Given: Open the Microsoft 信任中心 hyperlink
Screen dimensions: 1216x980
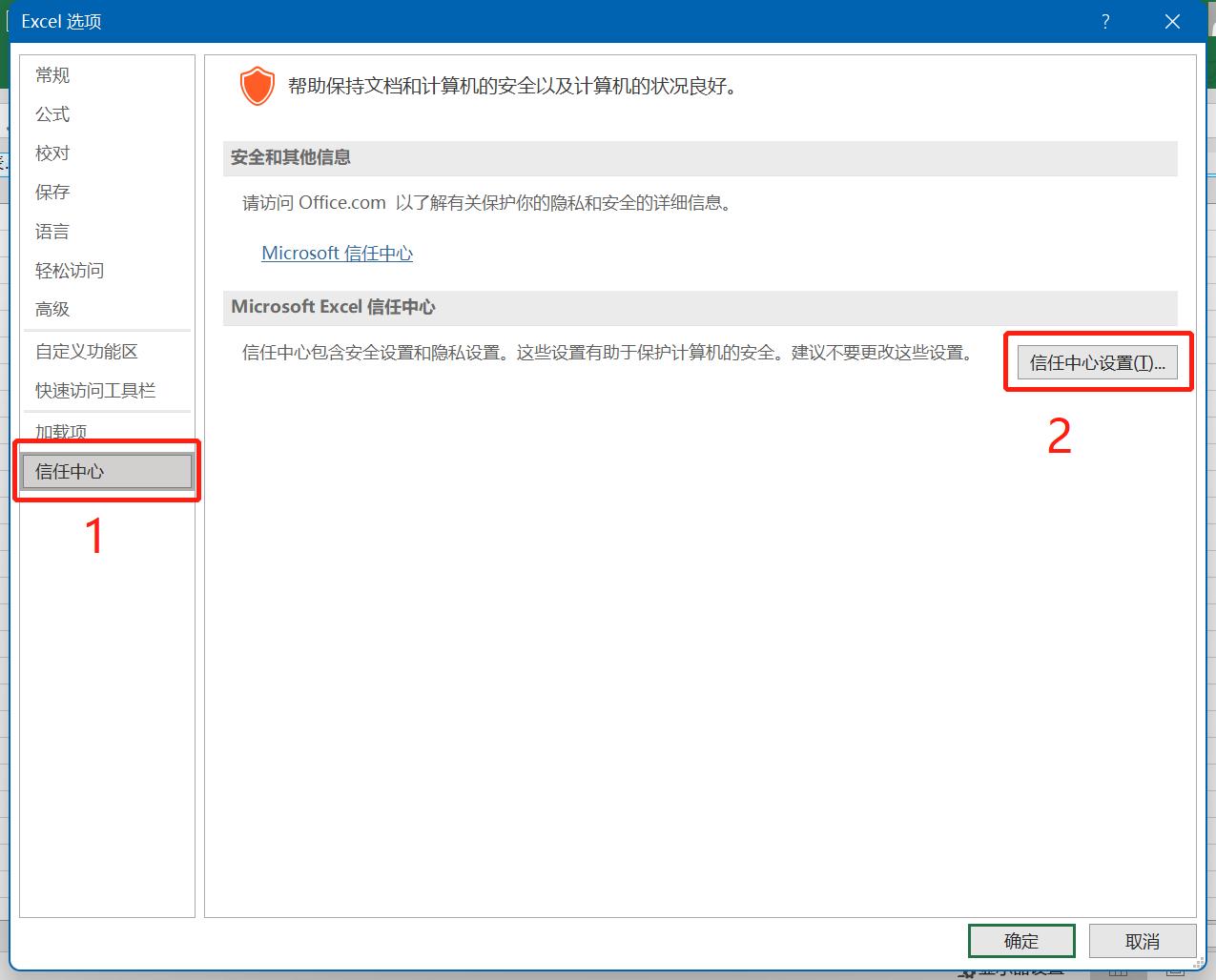Looking at the screenshot, I should (x=337, y=253).
